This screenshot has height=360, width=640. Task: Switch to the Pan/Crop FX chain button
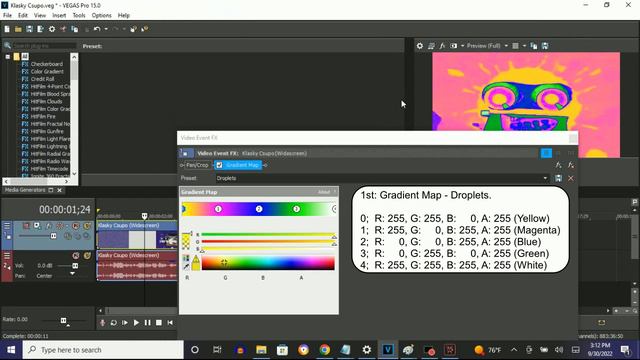click(x=197, y=165)
